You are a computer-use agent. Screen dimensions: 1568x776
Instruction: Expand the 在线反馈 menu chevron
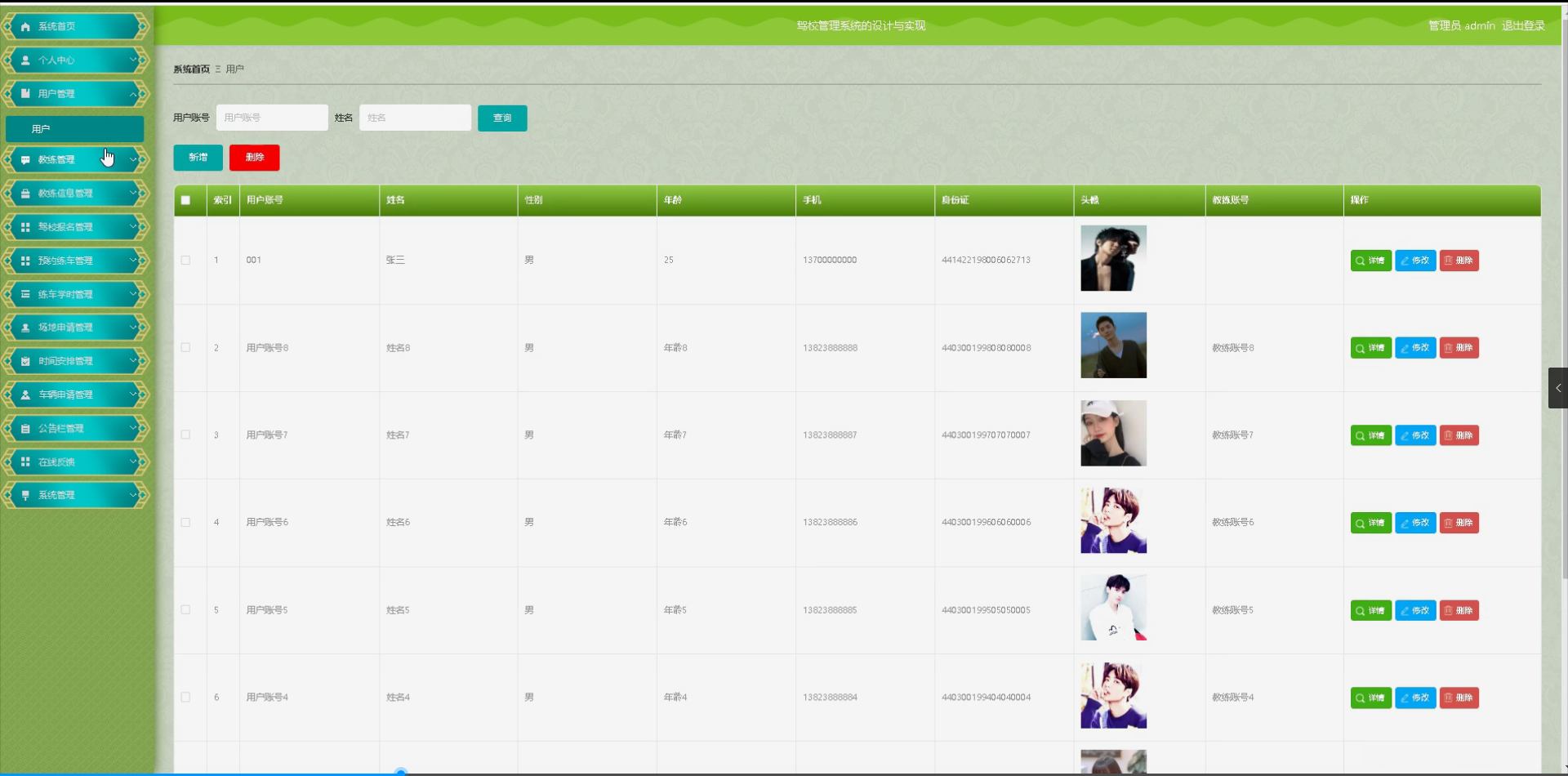tap(133, 461)
